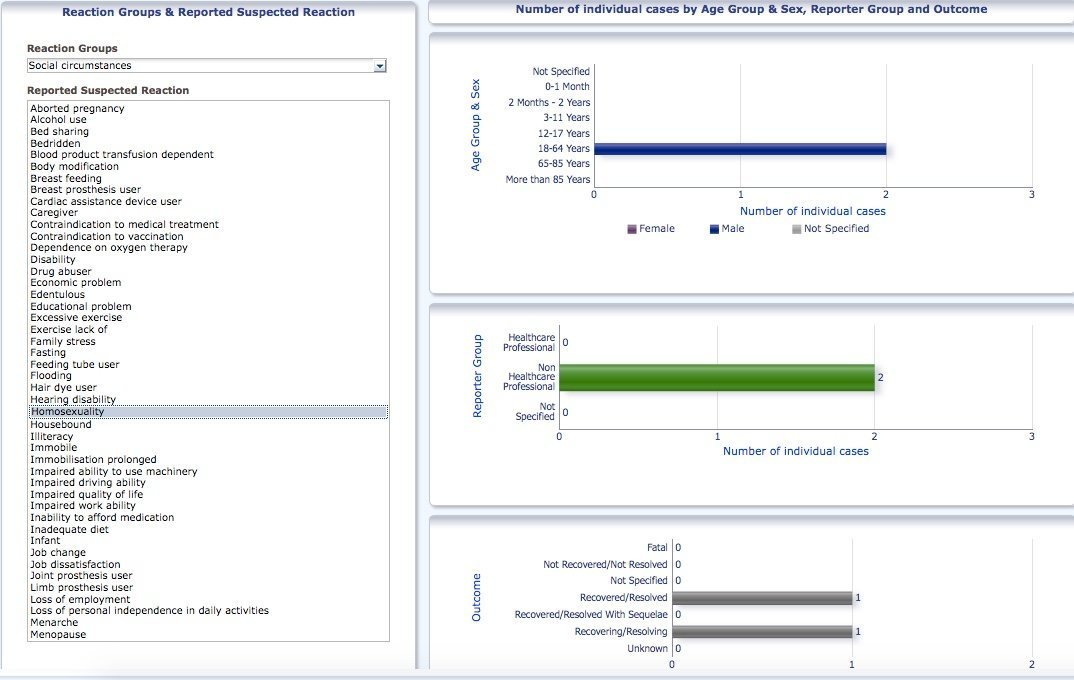Select Housebound list item

60,425
